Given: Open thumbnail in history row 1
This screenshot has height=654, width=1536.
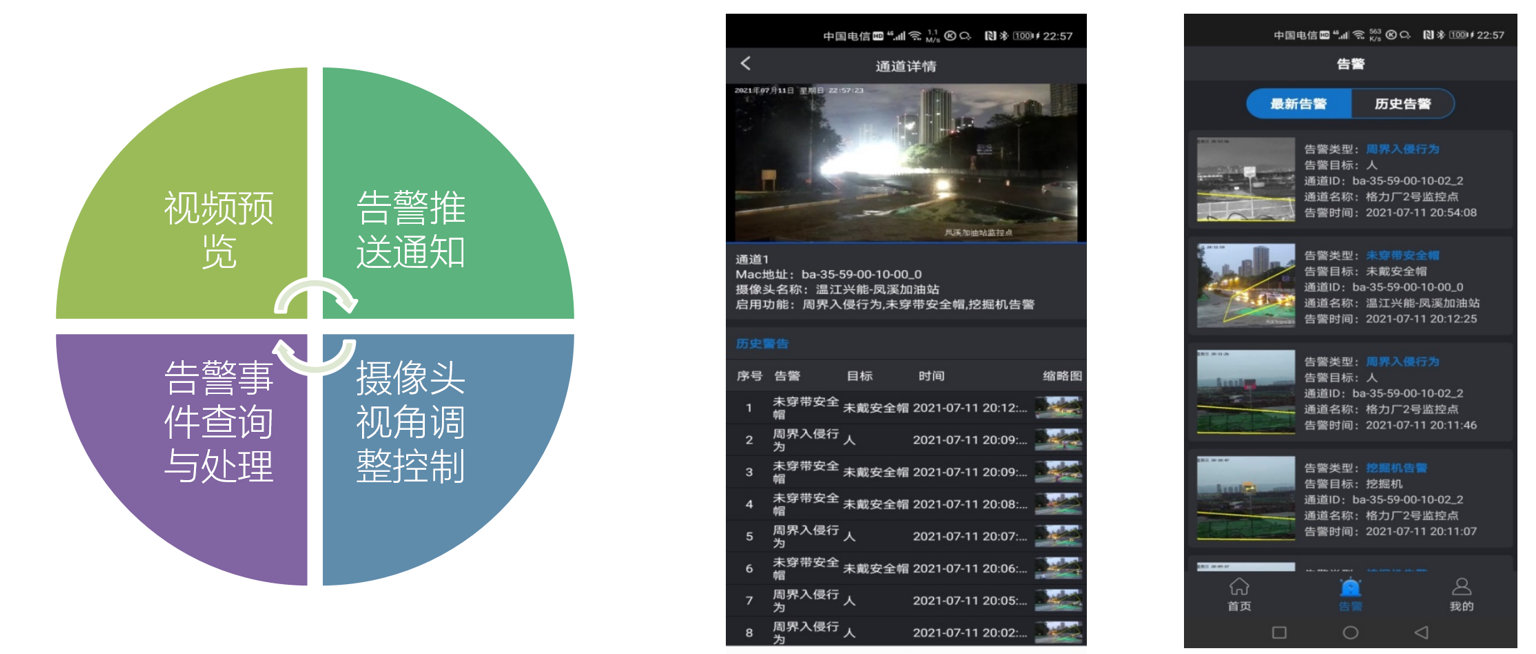Looking at the screenshot, I should pyautogui.click(x=1059, y=408).
